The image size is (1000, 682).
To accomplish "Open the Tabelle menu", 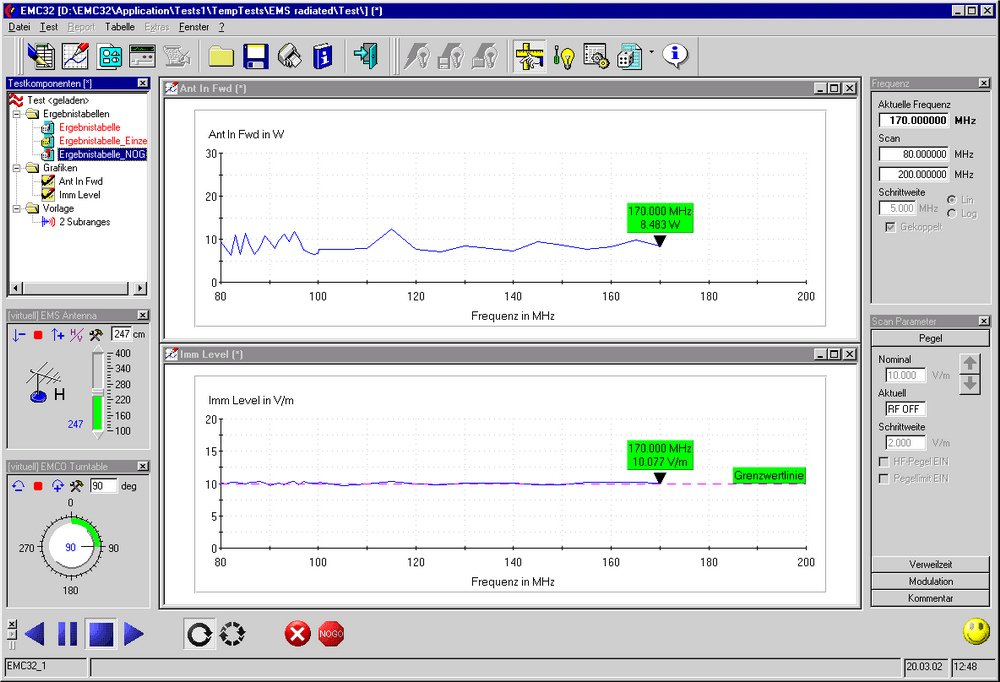I will [119, 26].
